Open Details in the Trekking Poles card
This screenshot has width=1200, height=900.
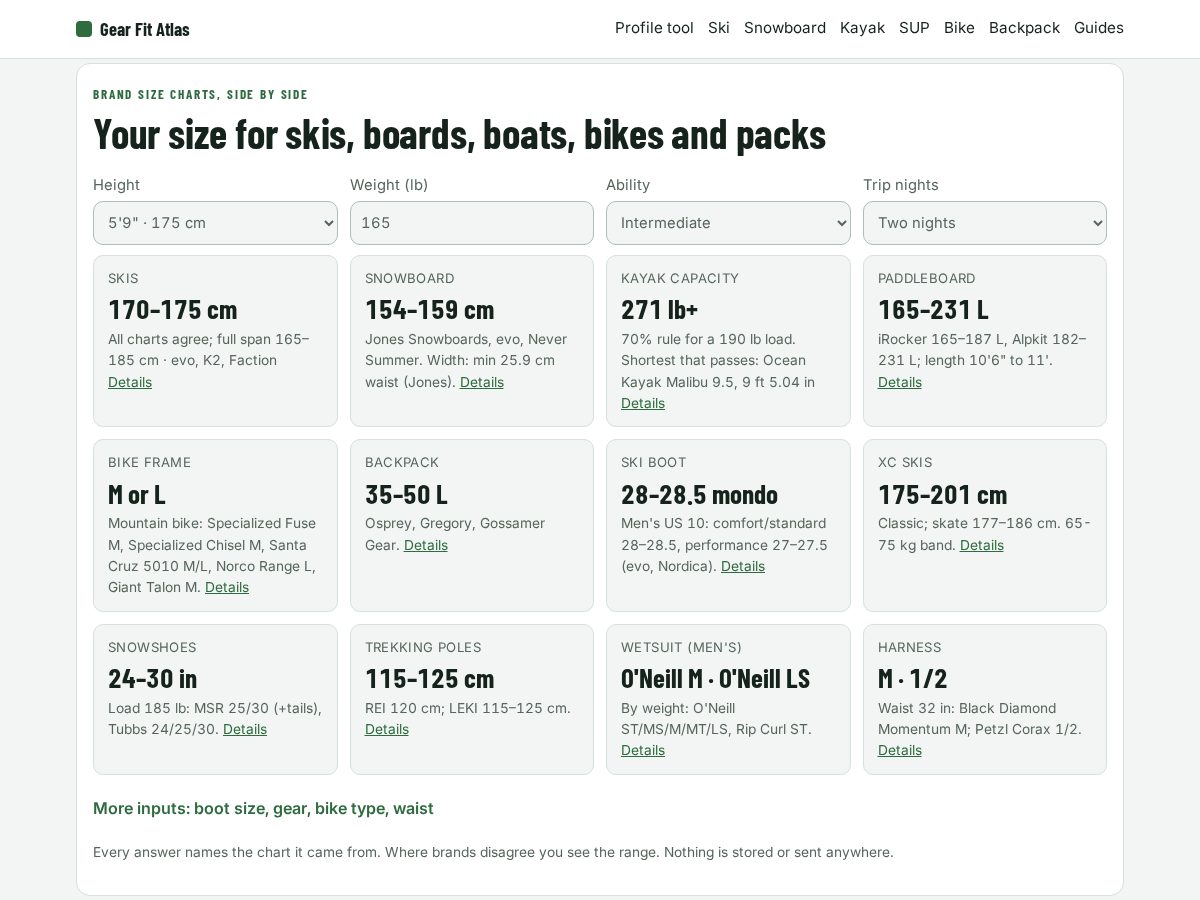click(387, 729)
